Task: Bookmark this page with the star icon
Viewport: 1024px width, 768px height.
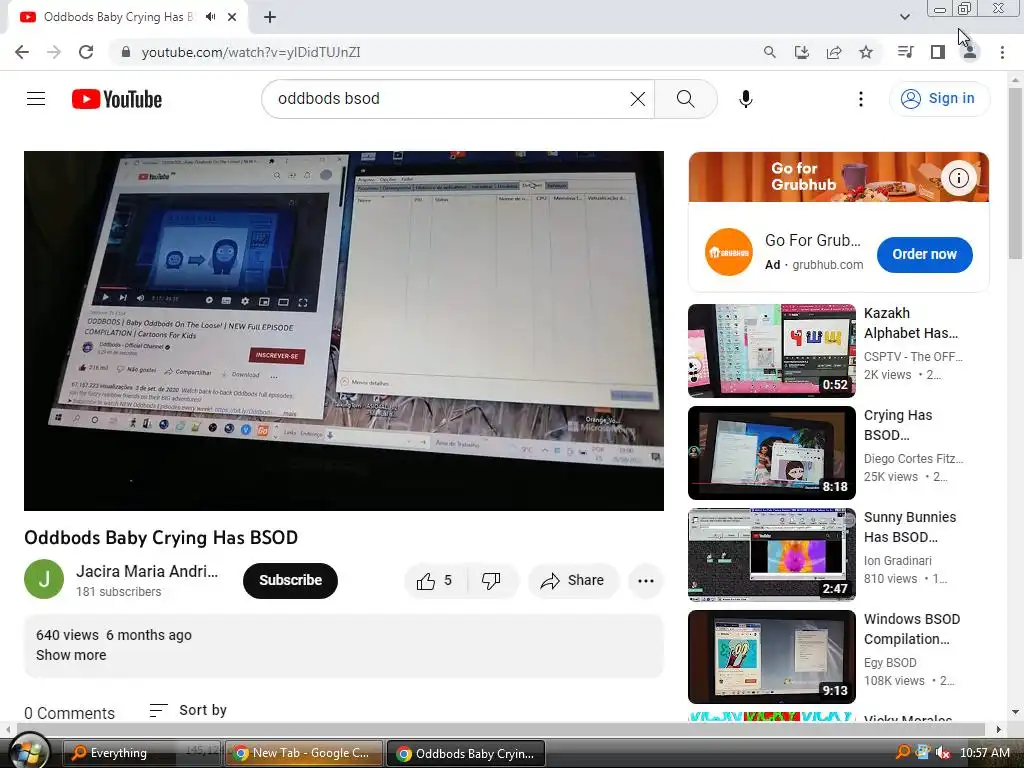Action: 866,52
